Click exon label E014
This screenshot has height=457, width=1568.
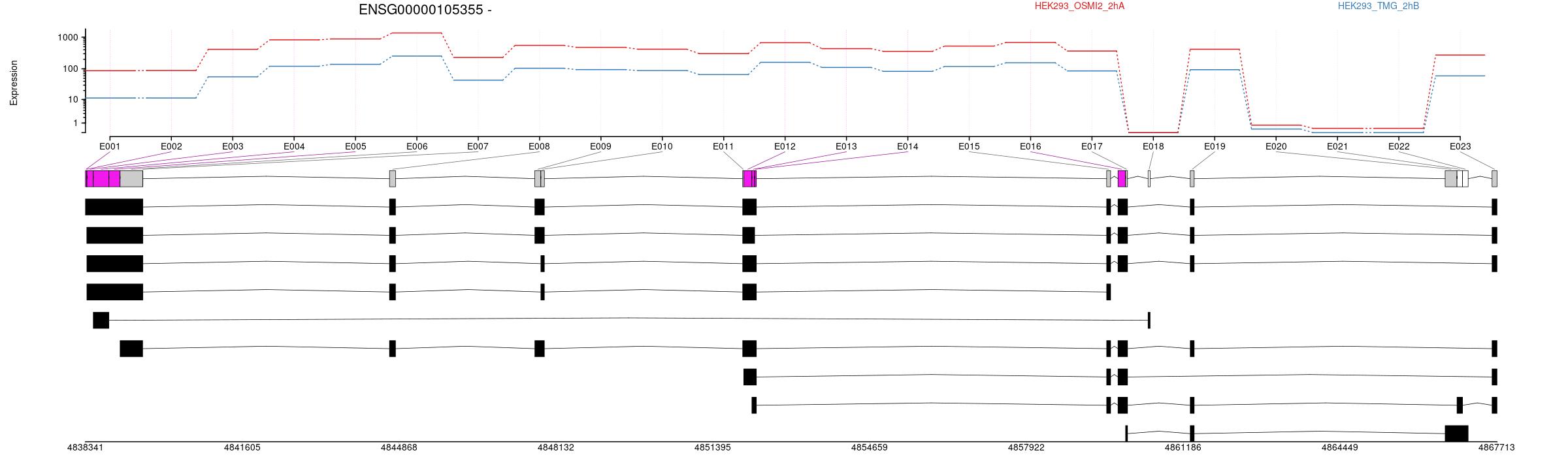(x=907, y=146)
